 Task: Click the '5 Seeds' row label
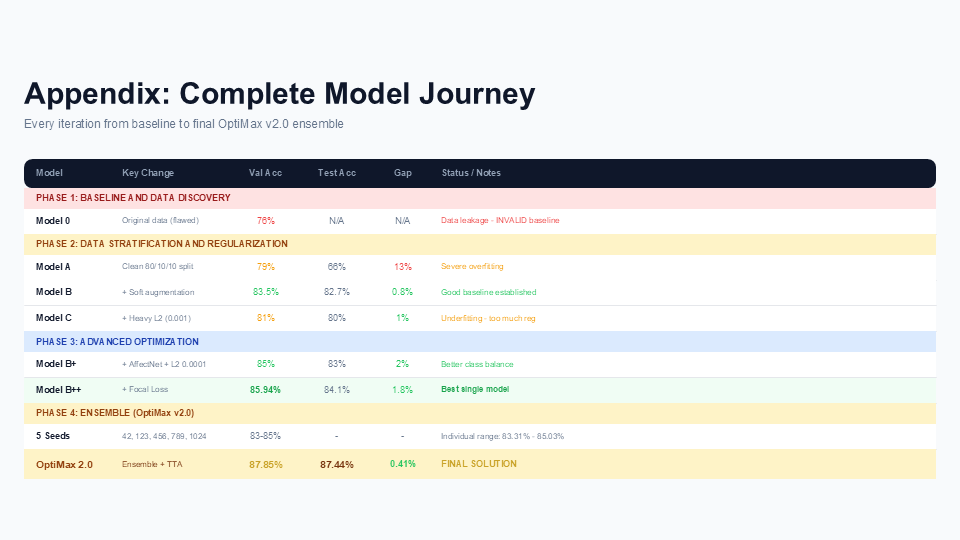(x=53, y=436)
